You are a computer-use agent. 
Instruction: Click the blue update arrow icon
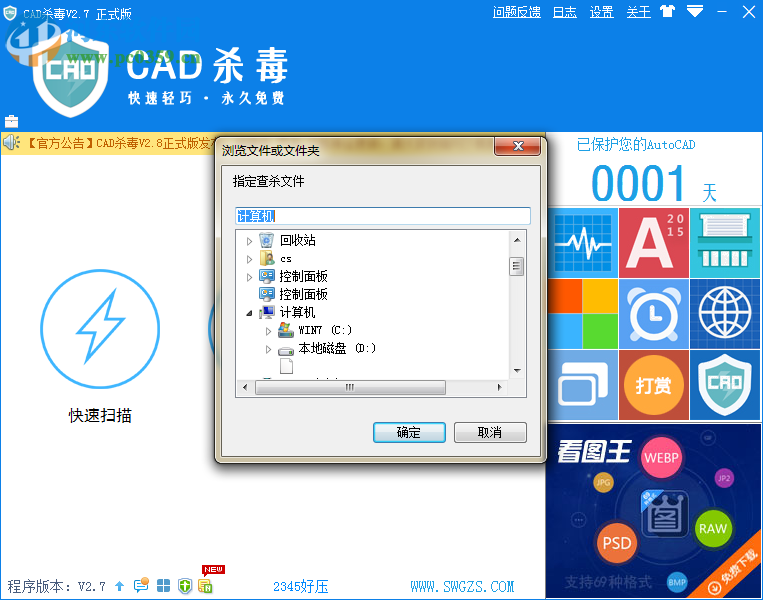[x=119, y=586]
